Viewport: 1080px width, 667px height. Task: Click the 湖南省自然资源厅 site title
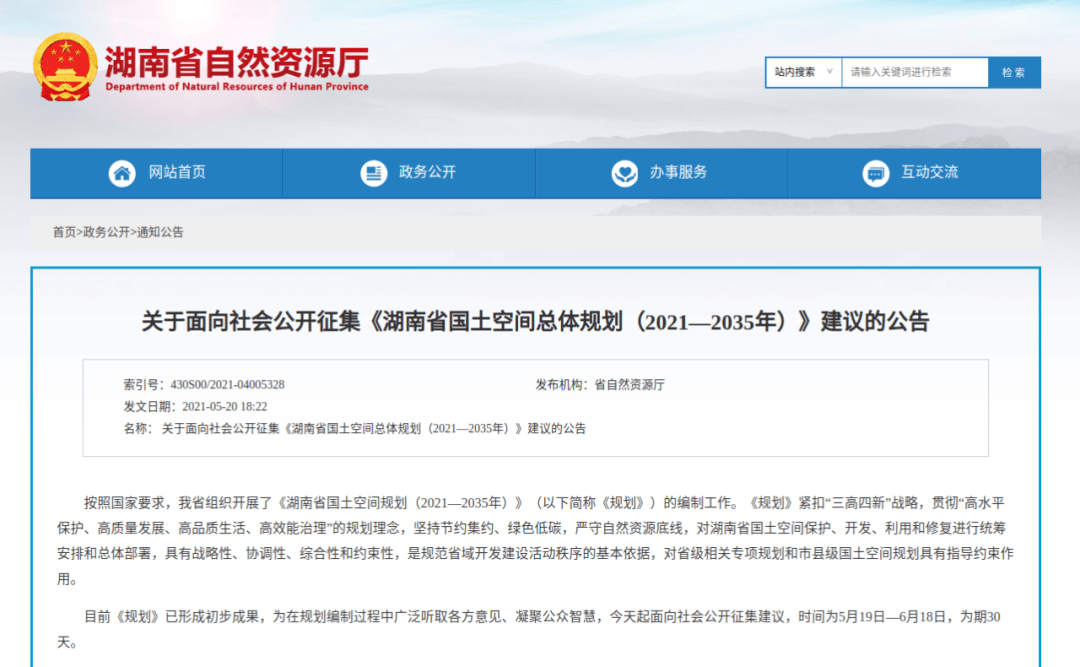(x=236, y=60)
